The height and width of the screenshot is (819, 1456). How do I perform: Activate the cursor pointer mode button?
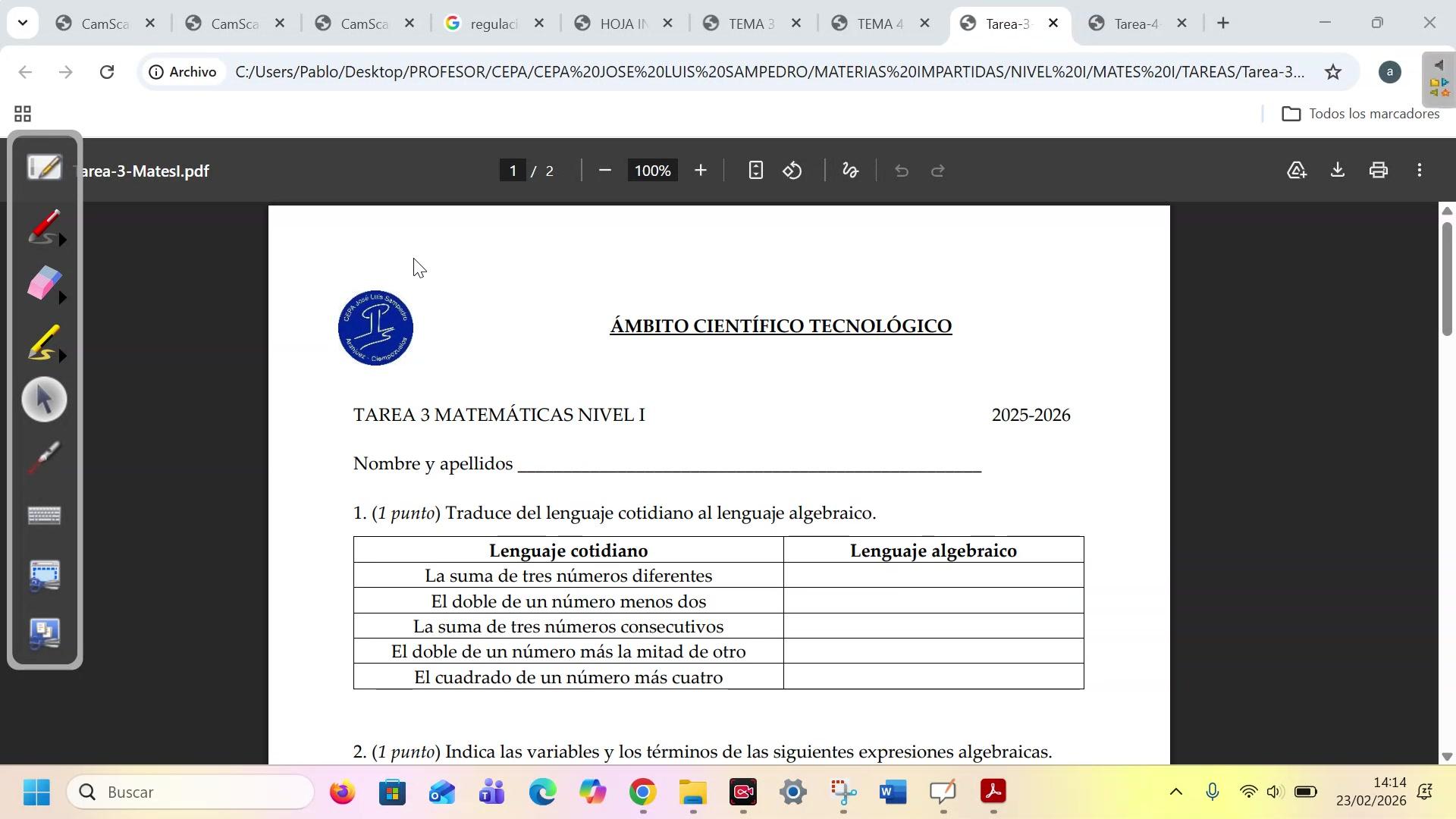point(45,400)
